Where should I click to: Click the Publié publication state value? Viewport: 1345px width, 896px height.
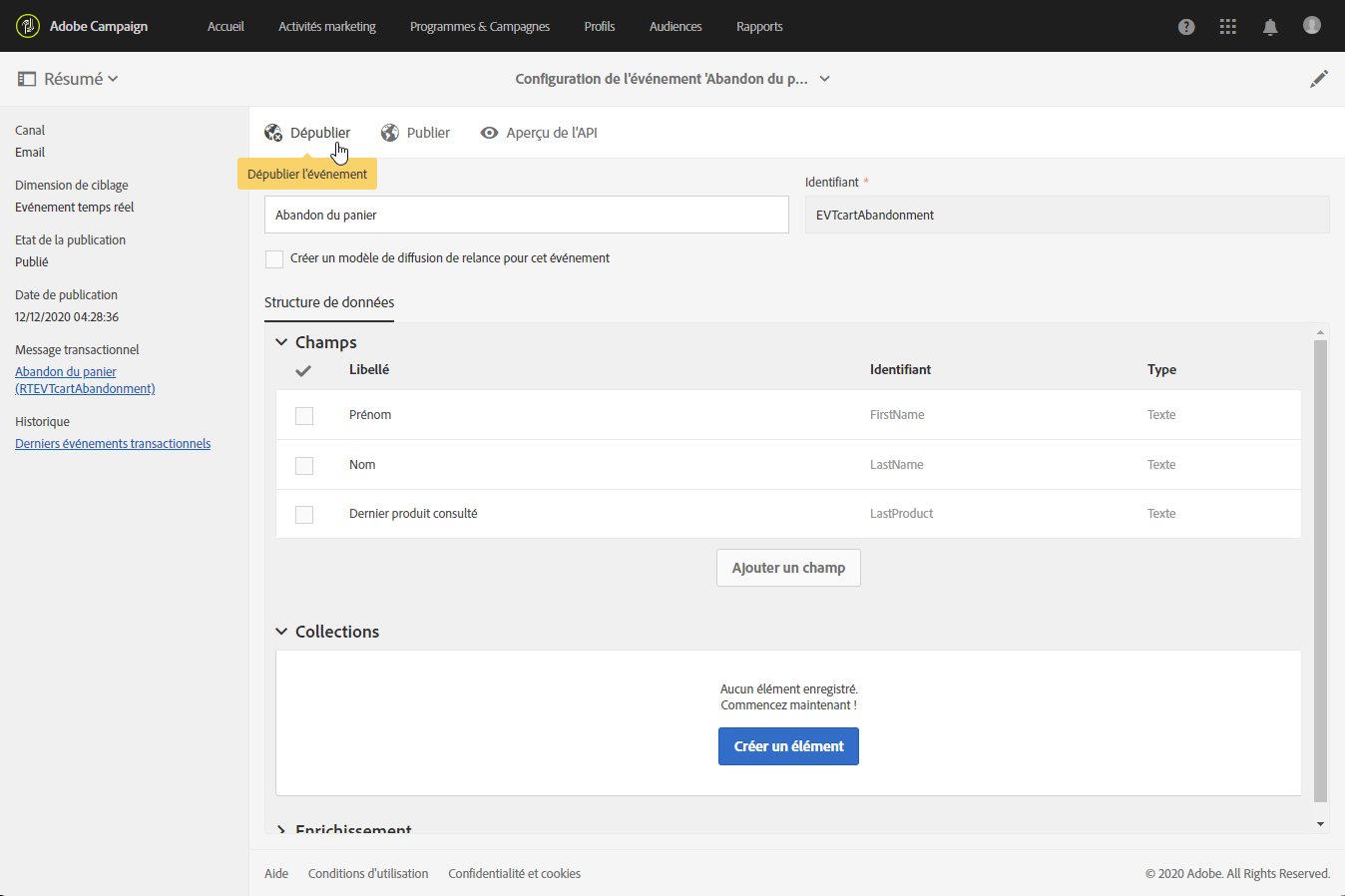click(x=32, y=262)
